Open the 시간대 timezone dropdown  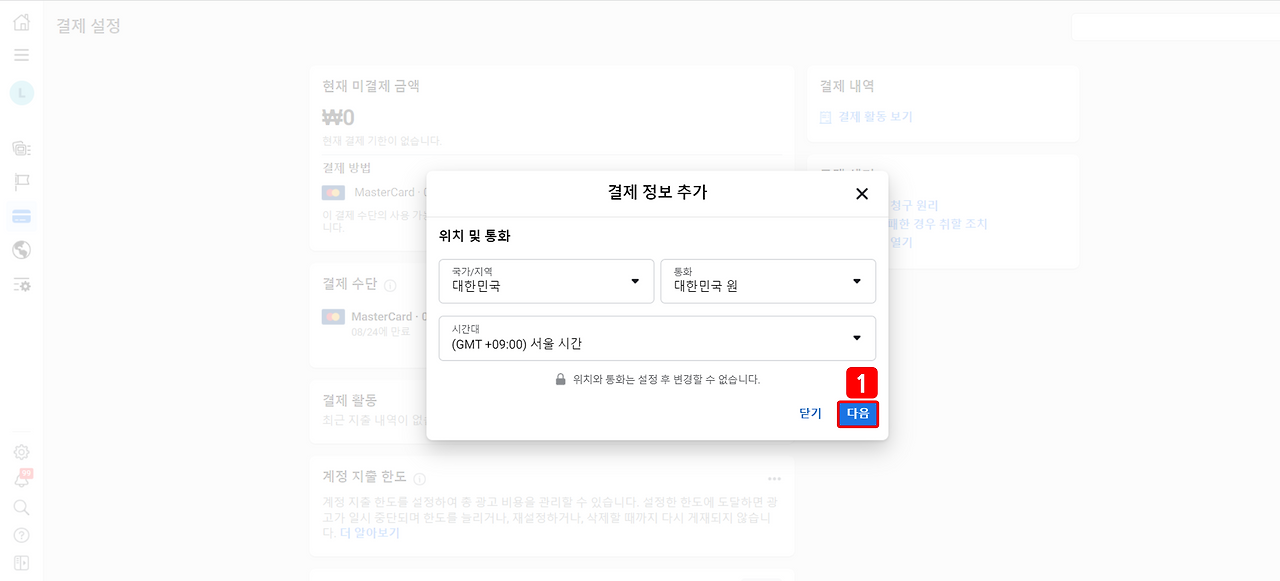[657, 338]
